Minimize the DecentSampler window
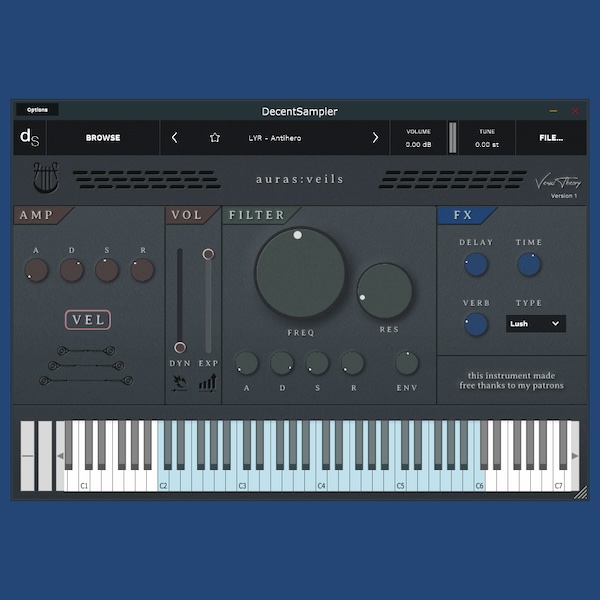600x600 pixels. click(x=553, y=111)
